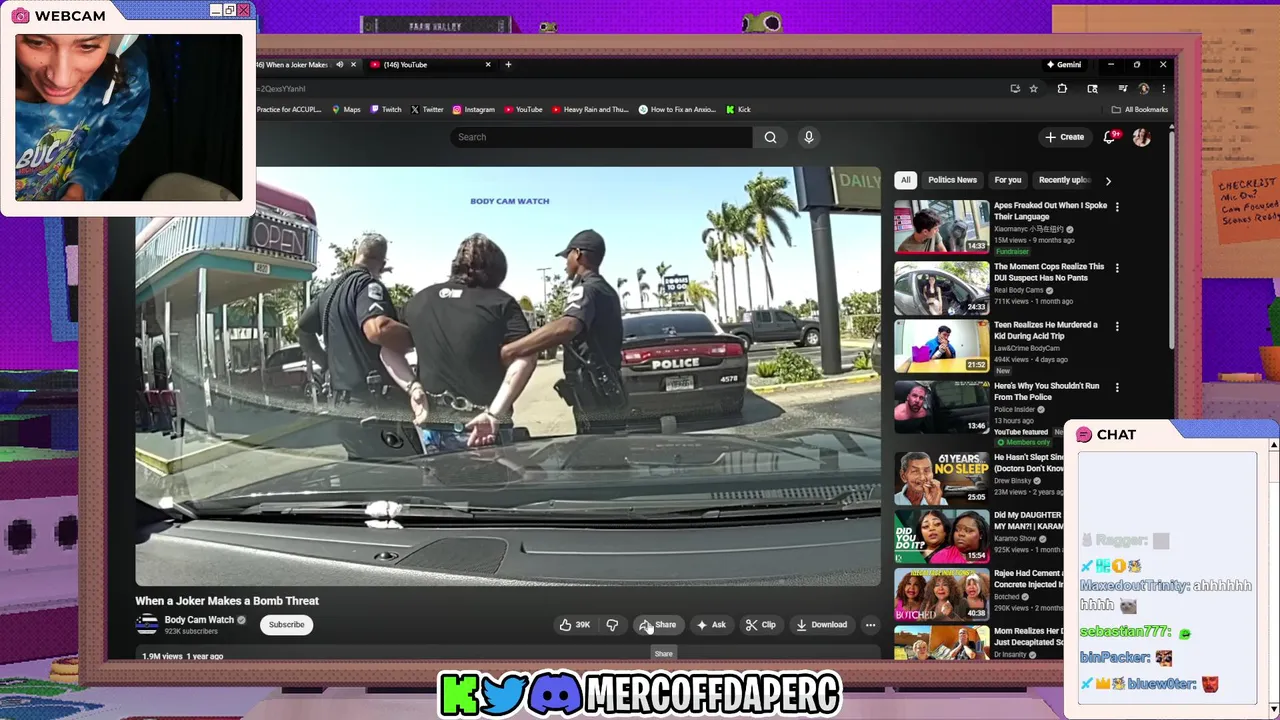Open Practice for ACCUPL... bookmark
The height and width of the screenshot is (720, 1280).
tap(288, 109)
